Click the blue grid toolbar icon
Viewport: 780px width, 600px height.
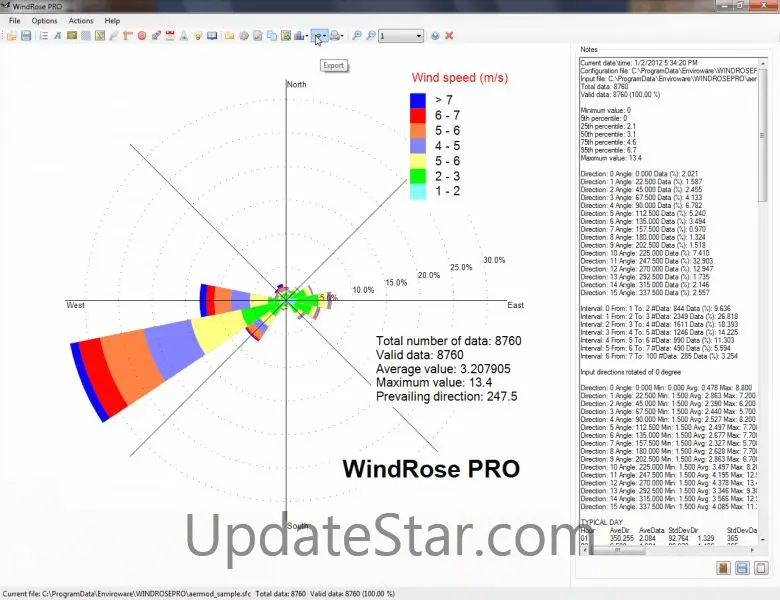coord(86,36)
